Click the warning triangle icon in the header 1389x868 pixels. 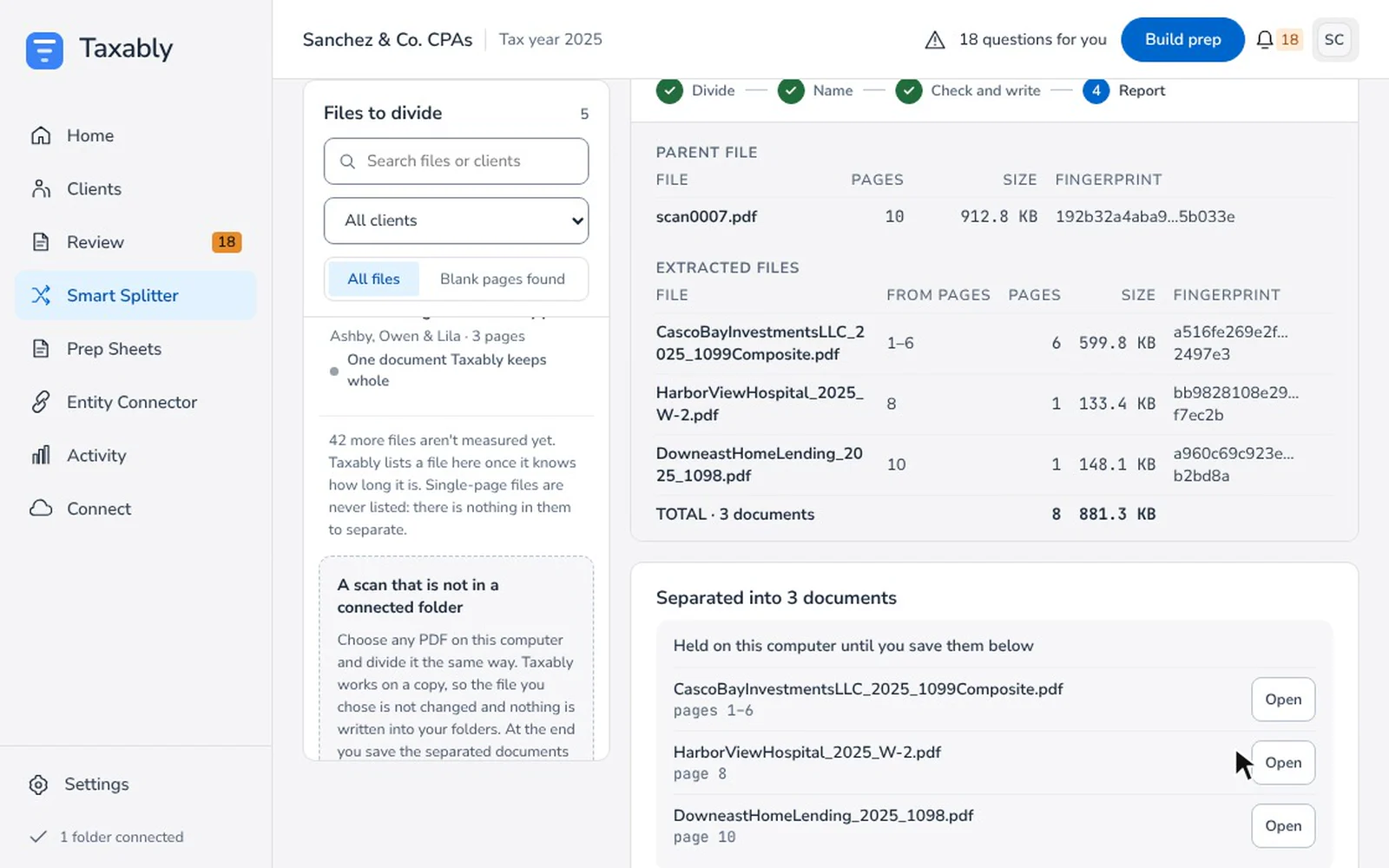coord(935,40)
